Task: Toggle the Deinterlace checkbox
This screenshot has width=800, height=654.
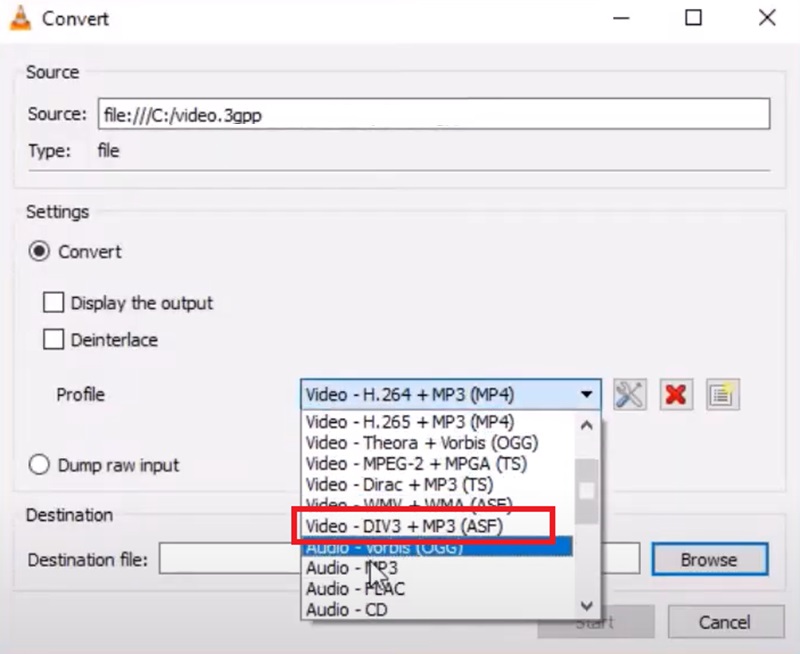Action: (x=54, y=339)
